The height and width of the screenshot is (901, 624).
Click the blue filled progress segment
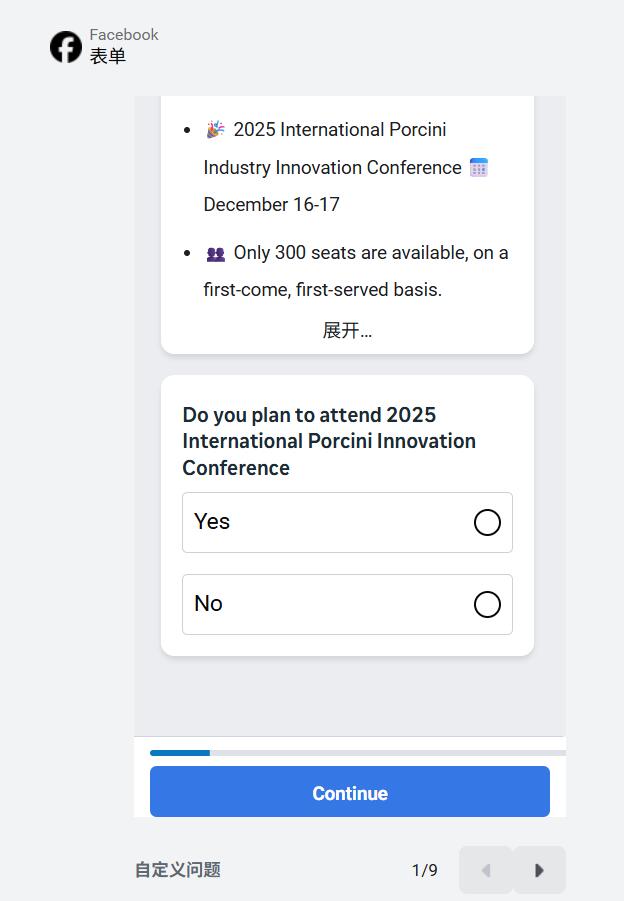pos(180,753)
